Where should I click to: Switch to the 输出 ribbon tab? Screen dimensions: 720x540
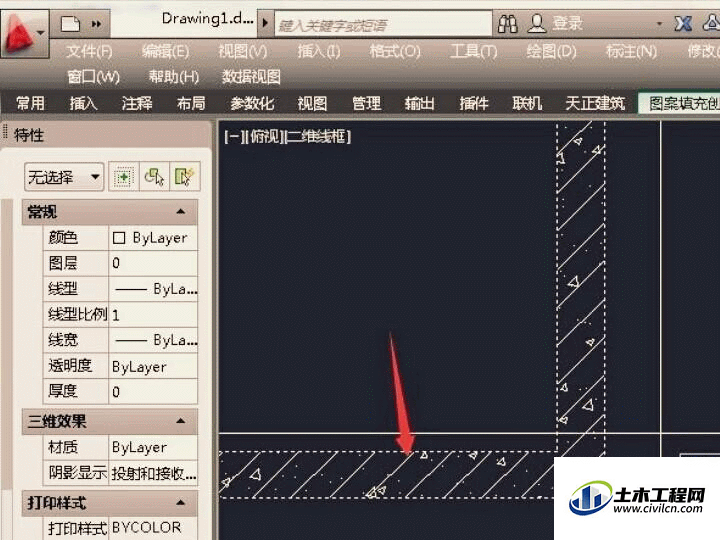[x=419, y=103]
